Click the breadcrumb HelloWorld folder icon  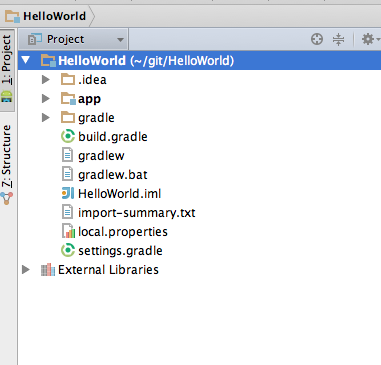point(12,16)
